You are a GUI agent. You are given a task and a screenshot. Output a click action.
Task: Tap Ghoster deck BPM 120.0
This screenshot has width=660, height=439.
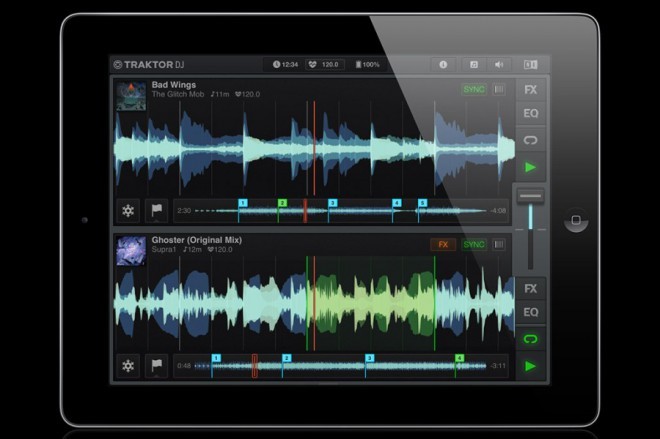click(x=220, y=250)
